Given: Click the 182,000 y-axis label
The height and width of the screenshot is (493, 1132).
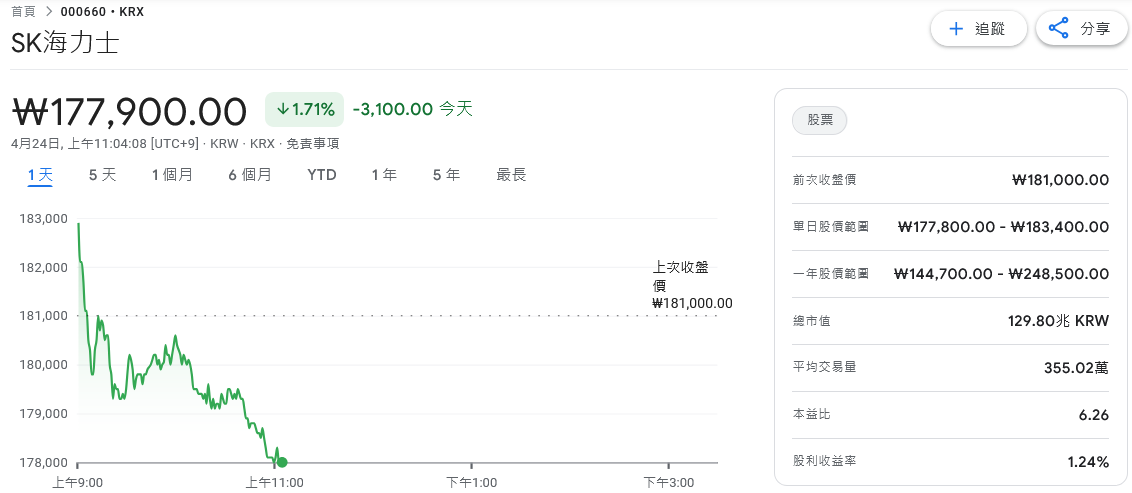Looking at the screenshot, I should point(41,267).
